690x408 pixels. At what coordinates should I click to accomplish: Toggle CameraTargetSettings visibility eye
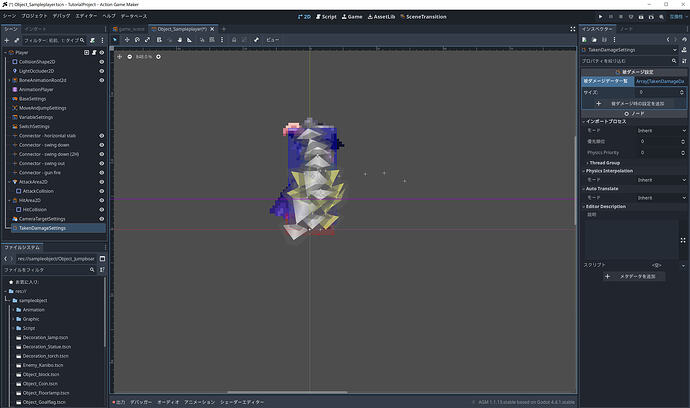[102, 219]
